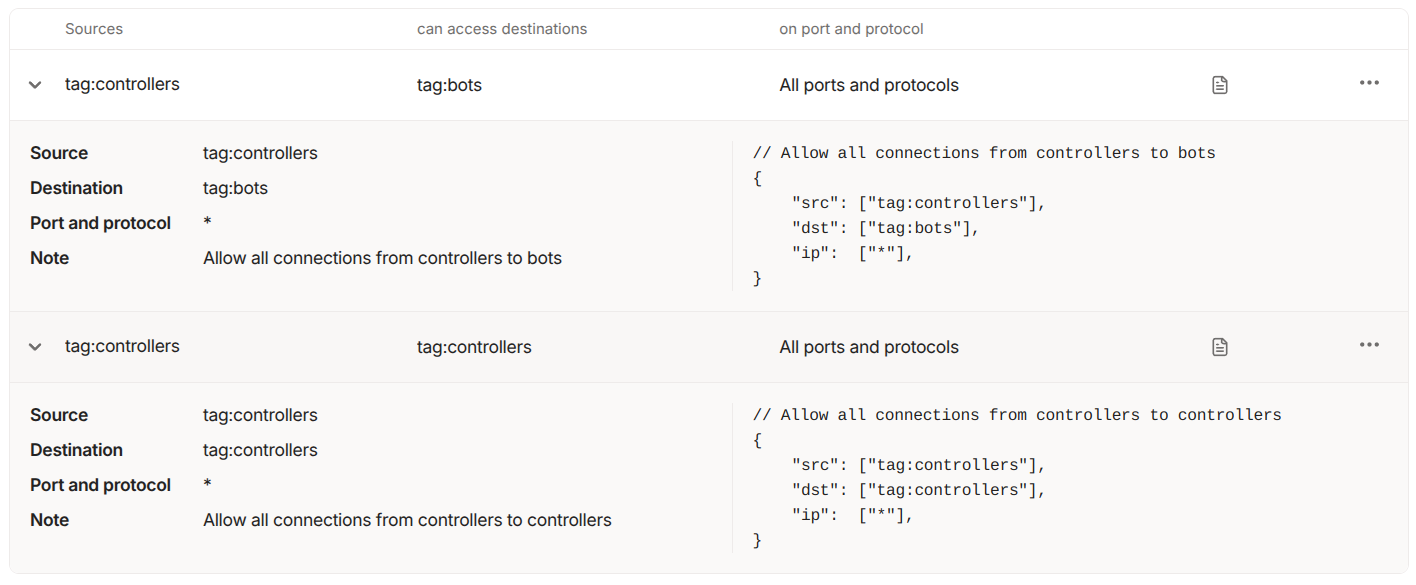The image size is (1416, 585).
Task: Click the 'on port and protocol' header
Action: click(x=851, y=29)
